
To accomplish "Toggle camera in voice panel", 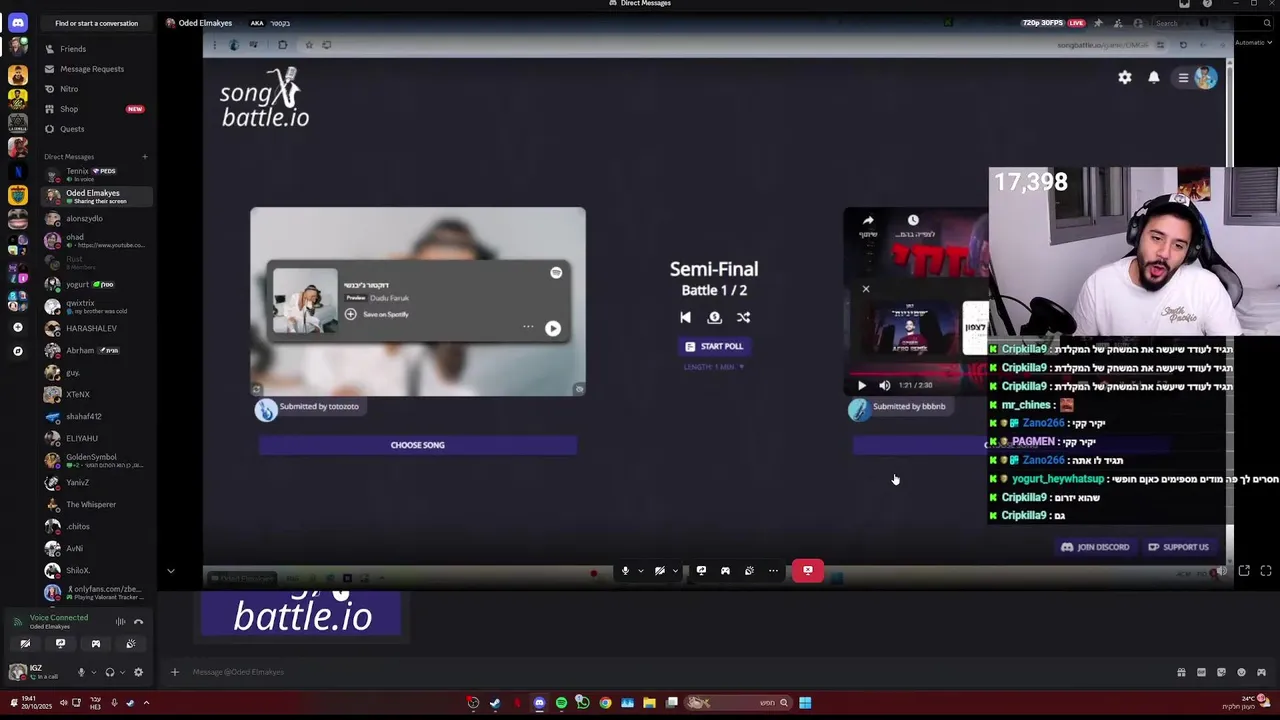I will coord(25,644).
